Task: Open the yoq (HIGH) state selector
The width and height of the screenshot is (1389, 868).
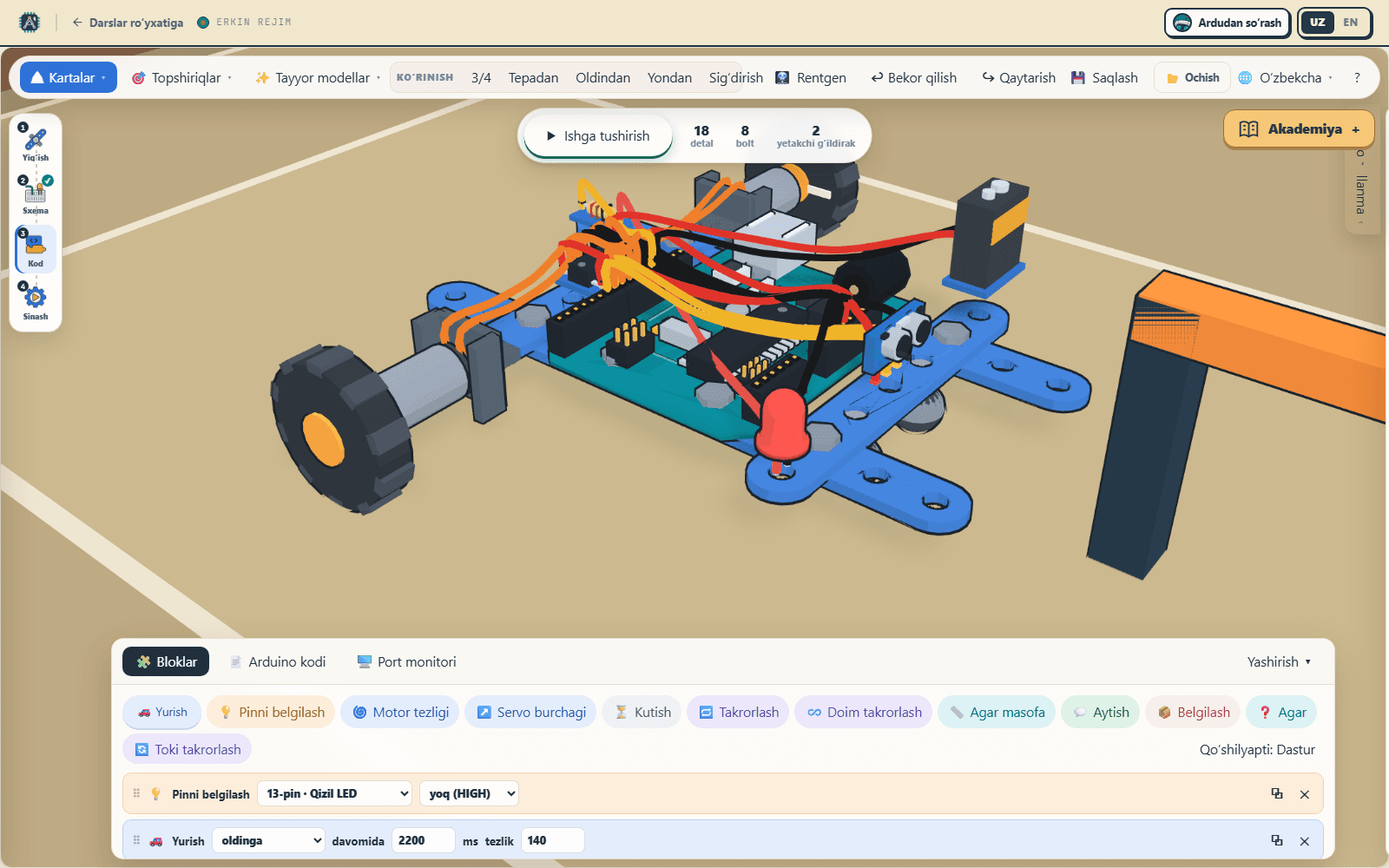Action: (x=470, y=793)
